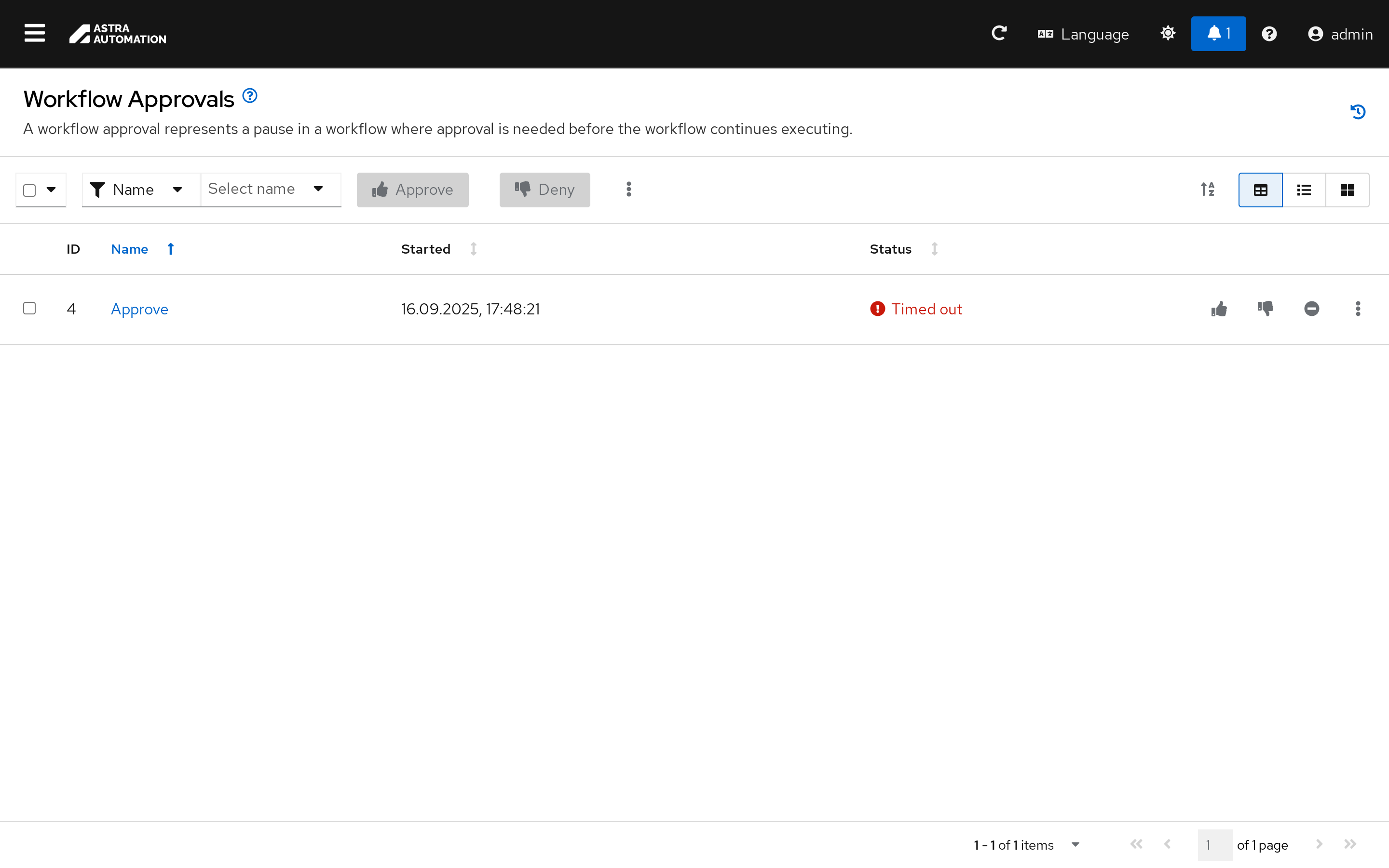The image size is (1389, 868).
Task: Open the sort A-Z options icon
Action: (x=1207, y=190)
